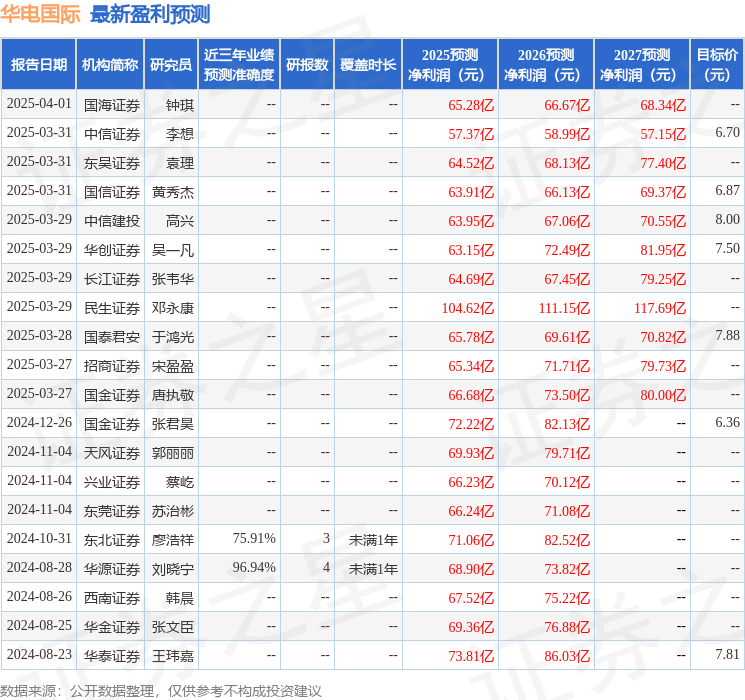Select the 东吴证券 institution cell

pos(112,163)
